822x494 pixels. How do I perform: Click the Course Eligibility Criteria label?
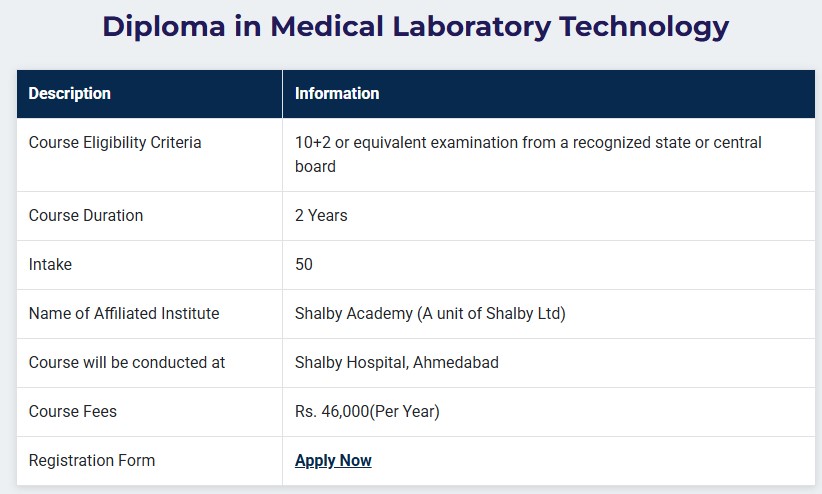[115, 143]
